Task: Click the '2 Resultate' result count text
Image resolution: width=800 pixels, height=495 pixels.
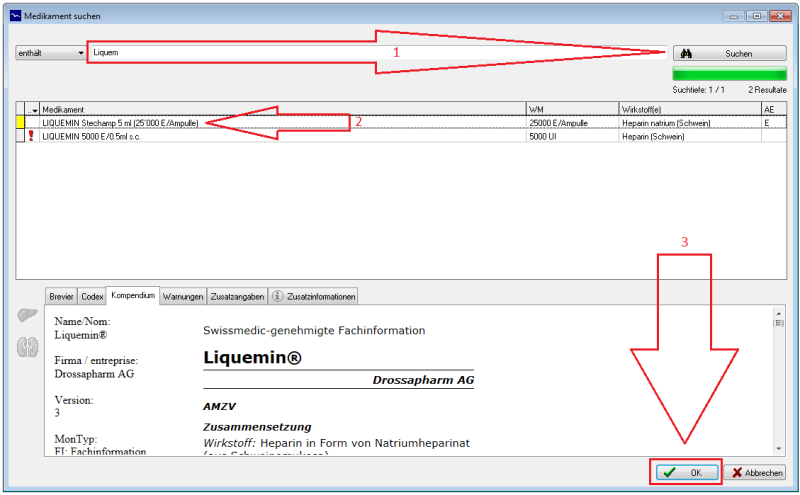Action: tap(767, 90)
